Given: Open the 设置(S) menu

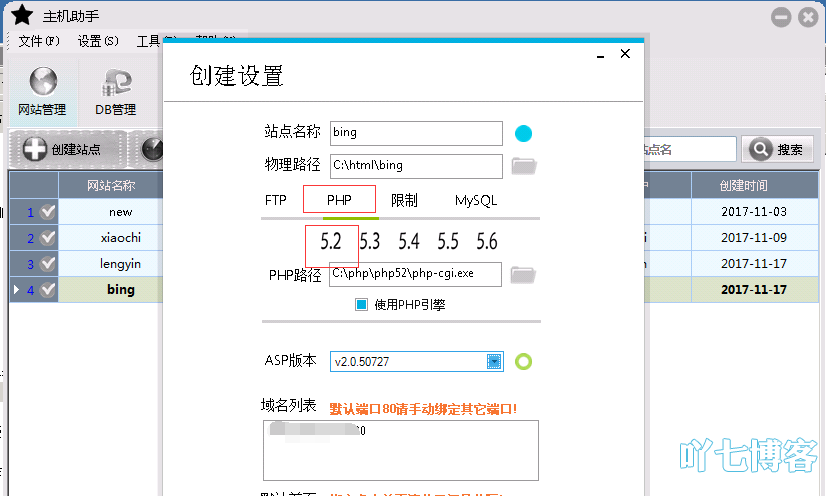Looking at the screenshot, I should coord(98,41).
